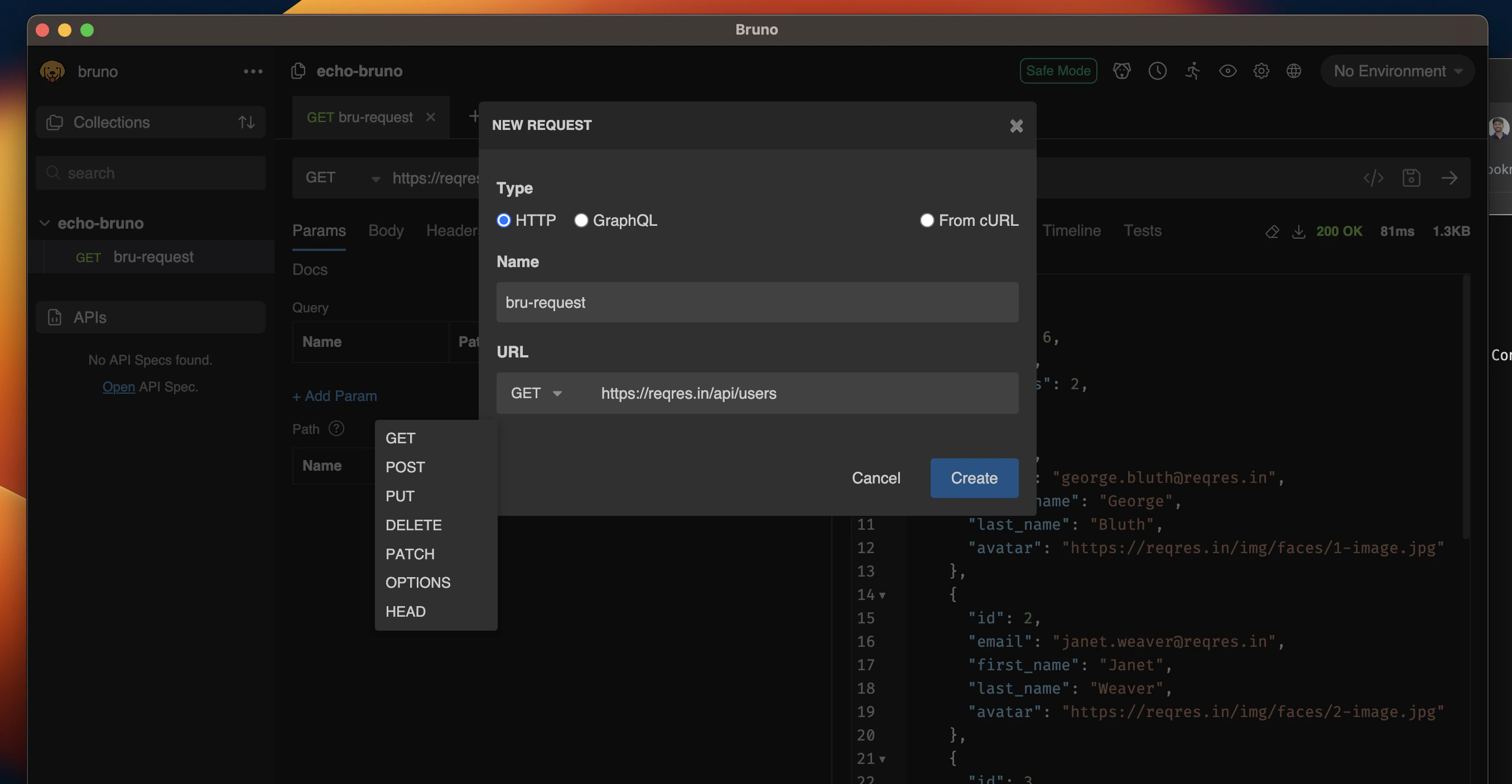Select the GraphQL request type

[x=581, y=221]
